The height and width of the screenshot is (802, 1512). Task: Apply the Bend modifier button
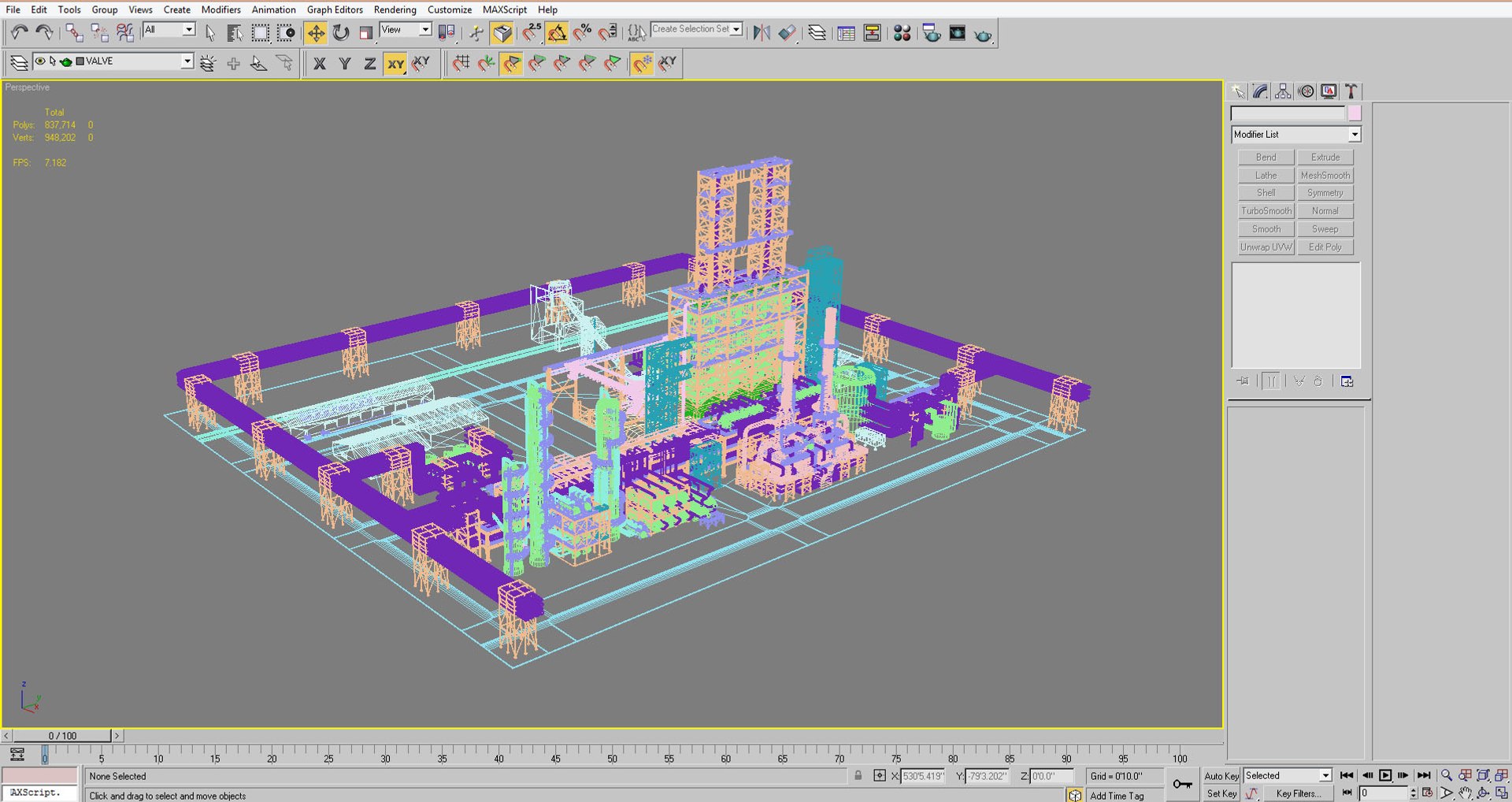pyautogui.click(x=1266, y=158)
